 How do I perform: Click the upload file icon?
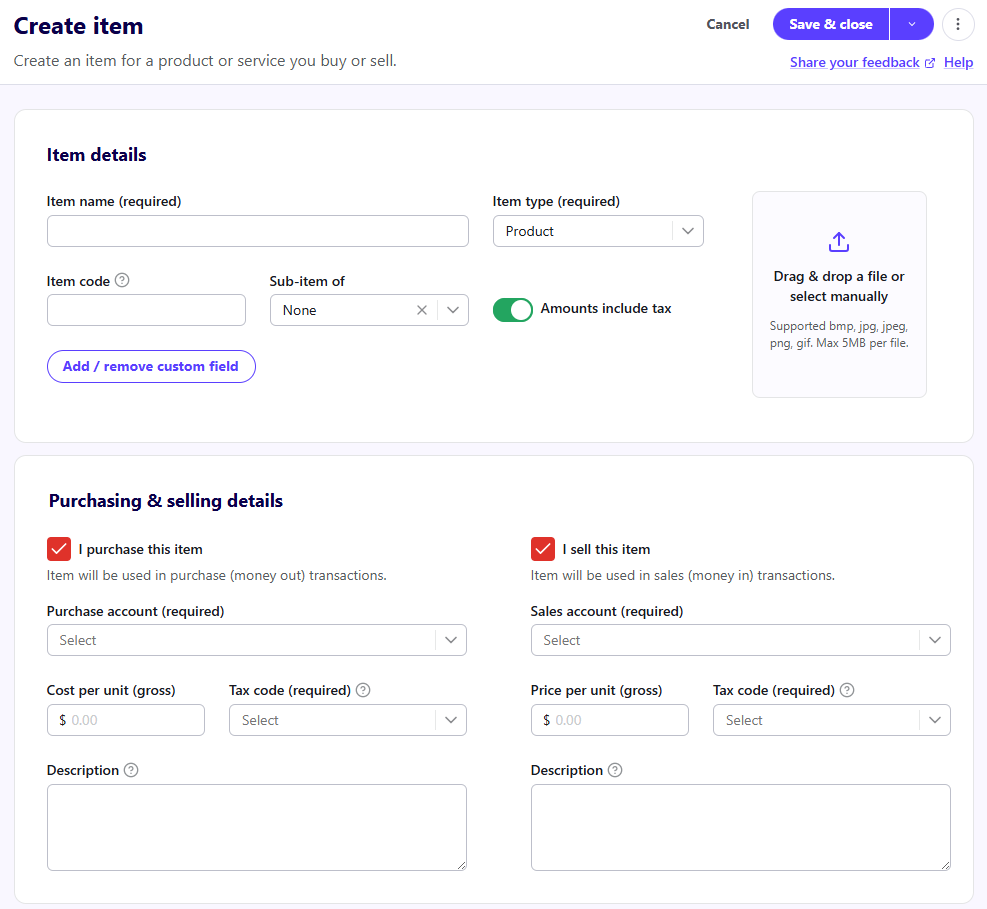(x=839, y=242)
